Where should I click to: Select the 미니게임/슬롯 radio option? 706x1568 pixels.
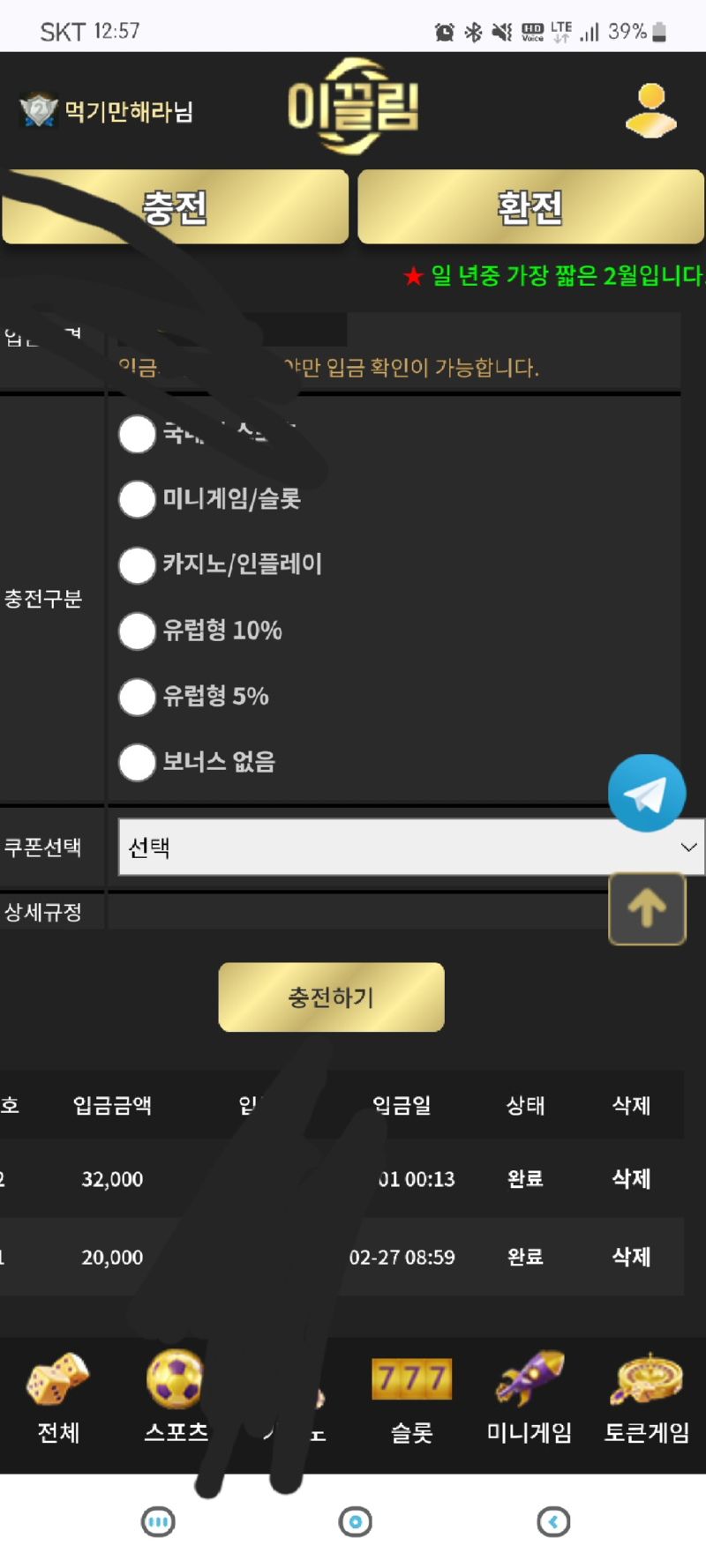[138, 498]
